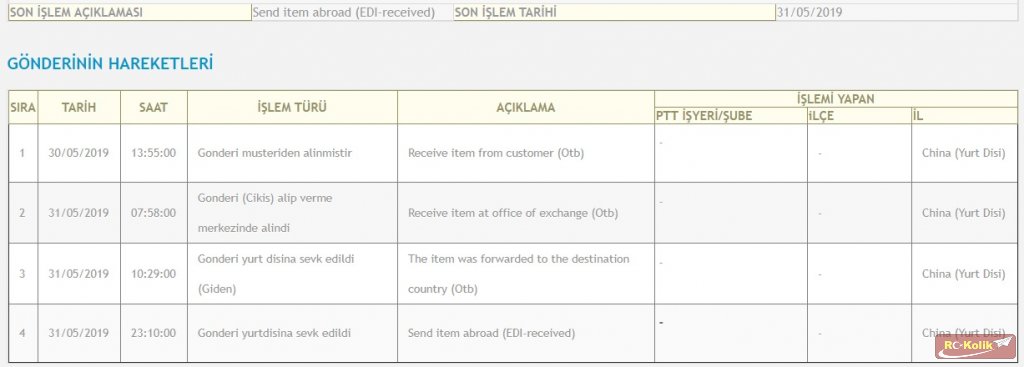Viewport: 1024px width, 367px height.
Task: Select the SIRA column header
Action: (x=23, y=108)
